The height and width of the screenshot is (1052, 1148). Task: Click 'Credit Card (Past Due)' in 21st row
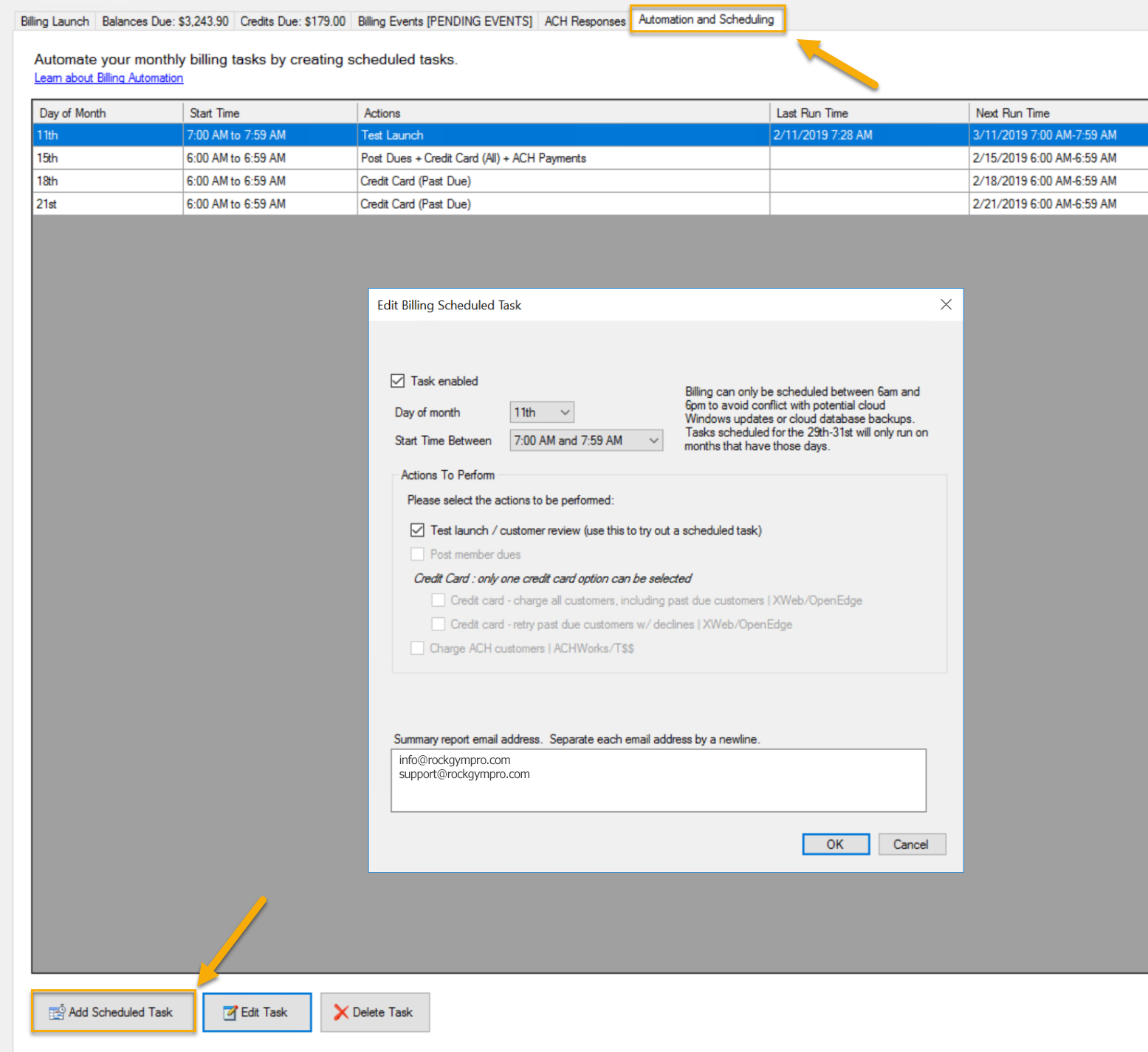416,204
